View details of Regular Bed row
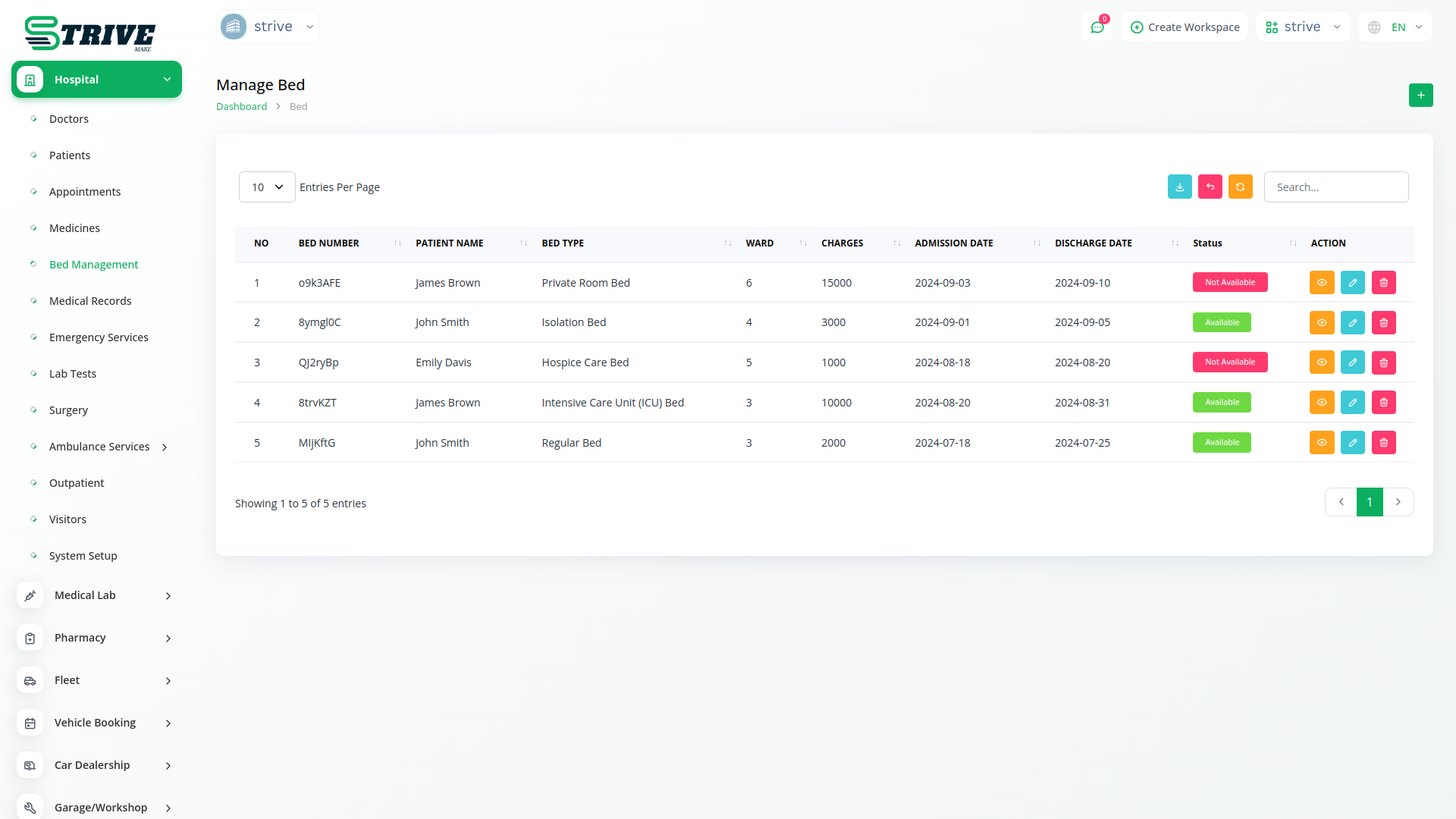This screenshot has height=819, width=1456. click(1321, 443)
